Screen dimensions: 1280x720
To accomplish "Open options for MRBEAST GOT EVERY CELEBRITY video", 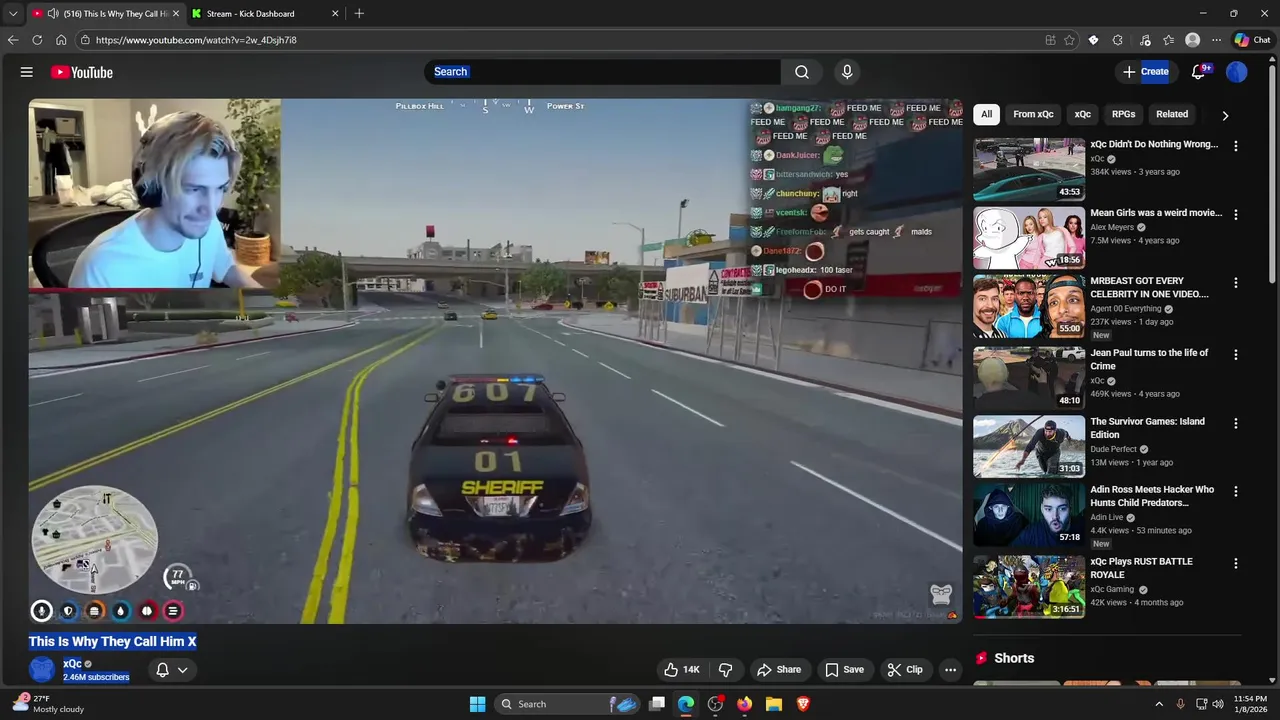I will click(x=1236, y=283).
